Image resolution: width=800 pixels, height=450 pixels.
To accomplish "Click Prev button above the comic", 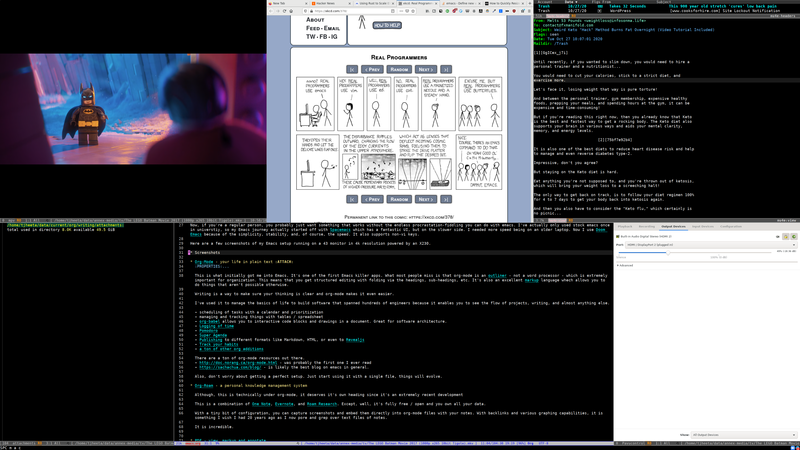I will pyautogui.click(x=372, y=69).
